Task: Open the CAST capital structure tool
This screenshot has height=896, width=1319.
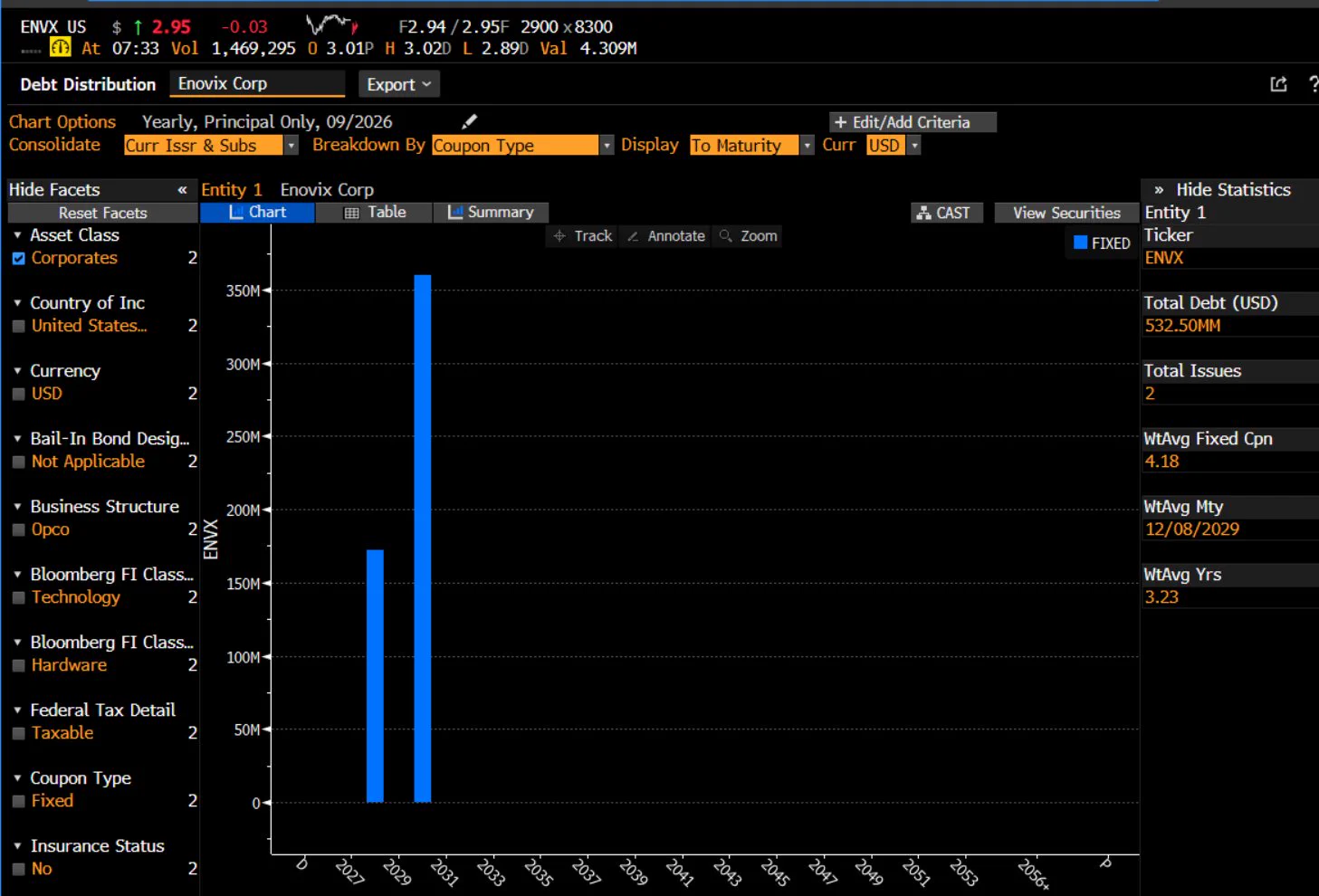Action: [x=946, y=213]
